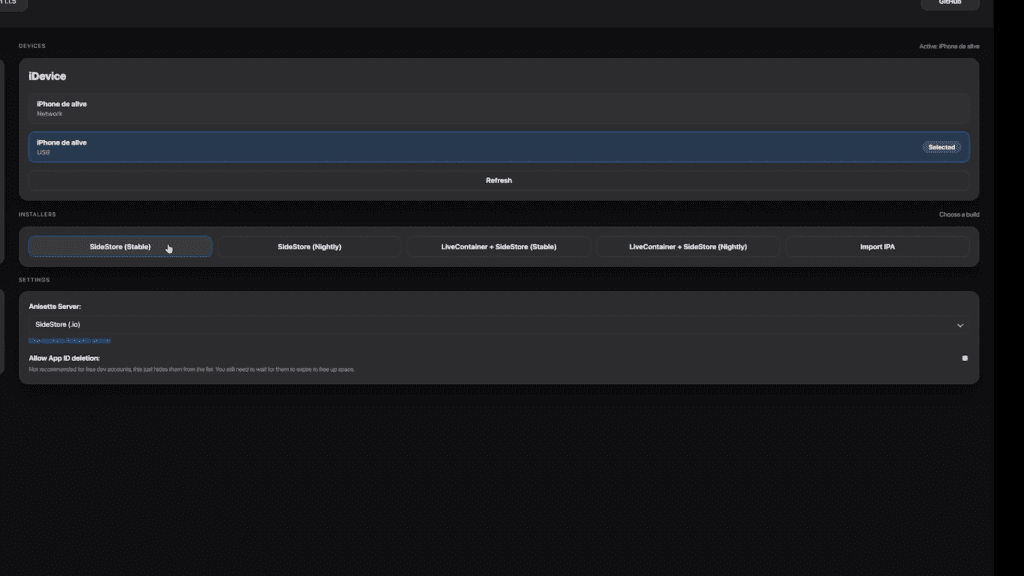Open the GitHub page

click(x=948, y=4)
